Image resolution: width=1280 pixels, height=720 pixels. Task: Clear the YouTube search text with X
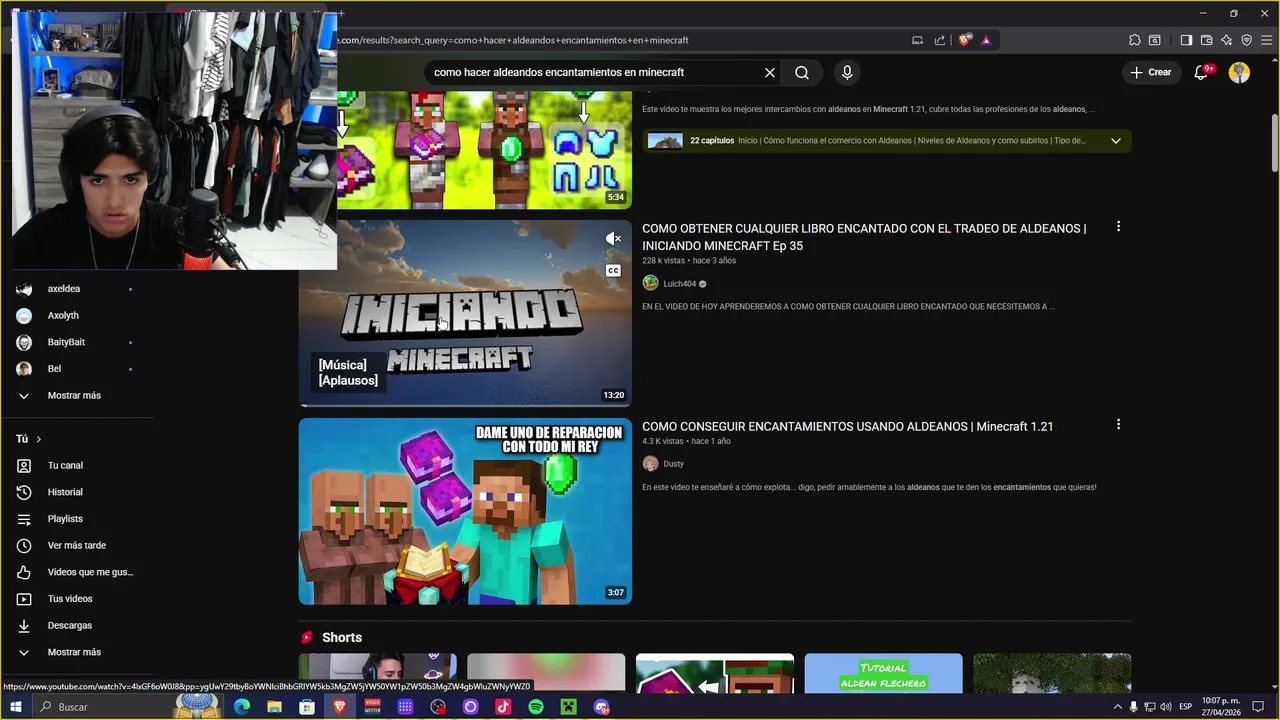770,73
